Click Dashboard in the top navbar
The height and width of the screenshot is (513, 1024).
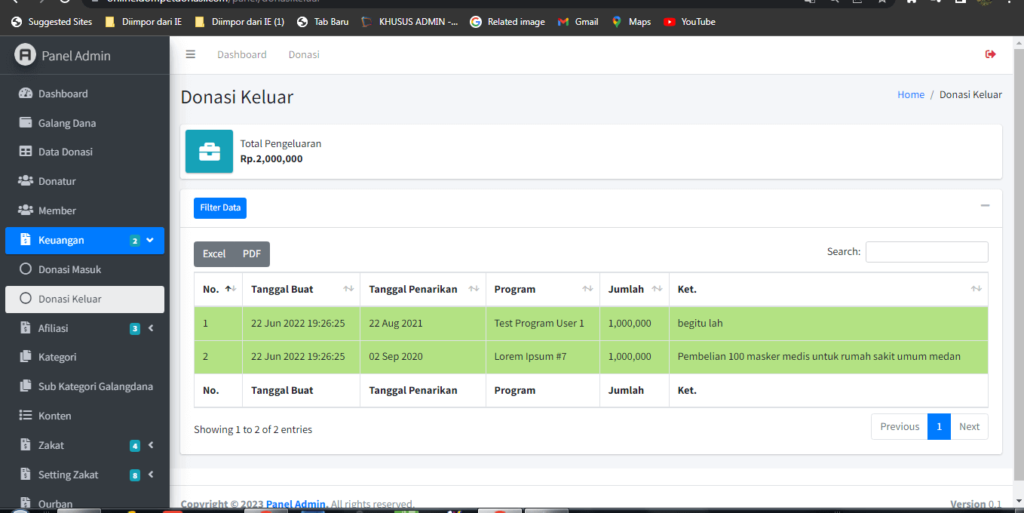(x=242, y=55)
